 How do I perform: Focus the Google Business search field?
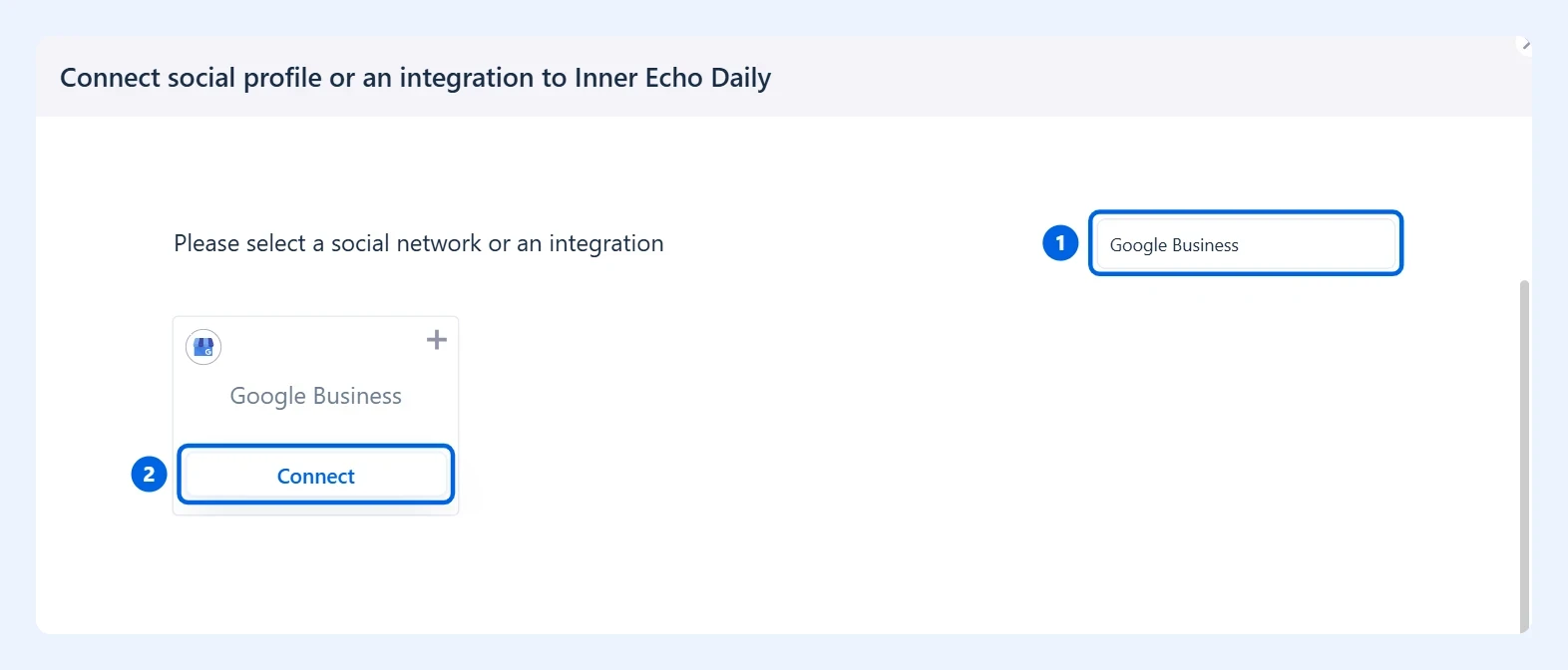pos(1245,244)
